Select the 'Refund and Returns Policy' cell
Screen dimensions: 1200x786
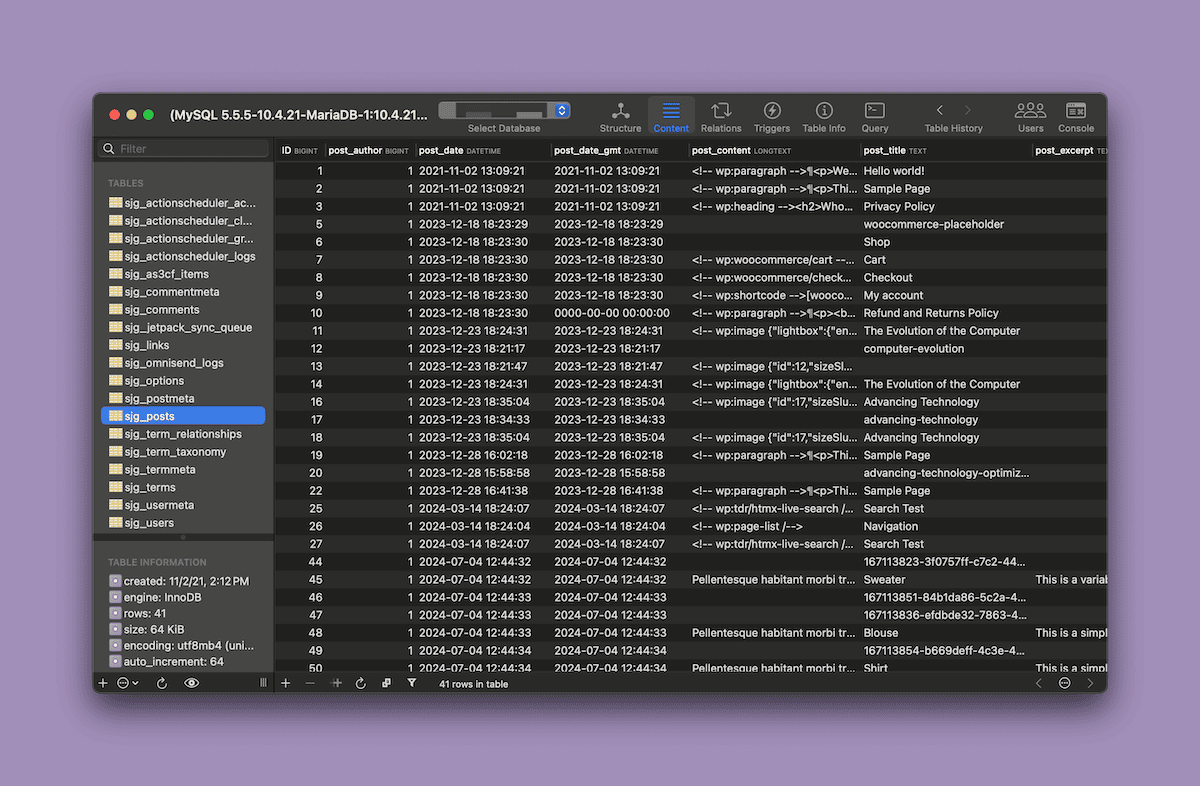(946, 313)
